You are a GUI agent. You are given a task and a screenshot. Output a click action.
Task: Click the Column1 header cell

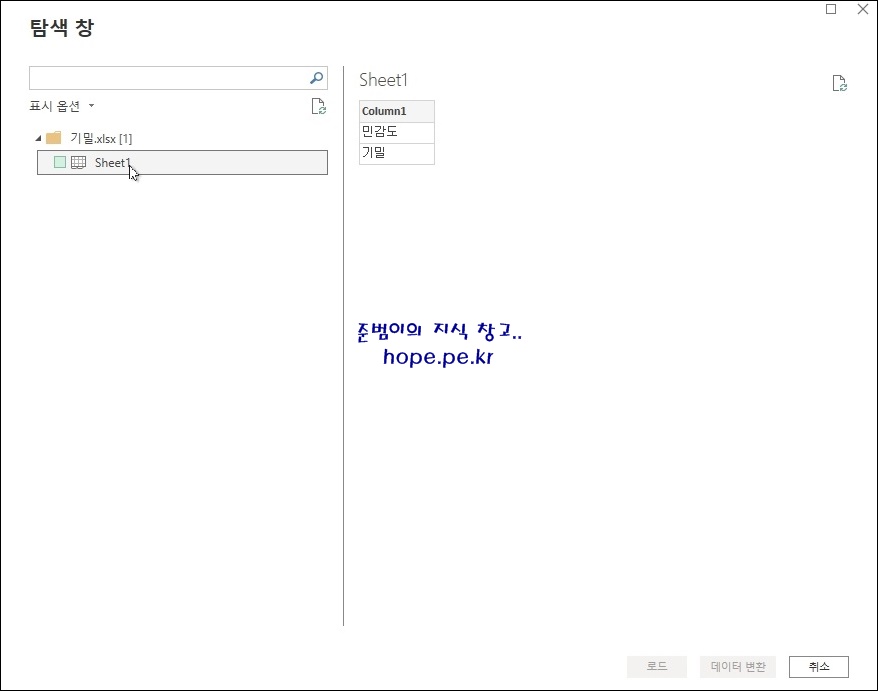pyautogui.click(x=396, y=111)
